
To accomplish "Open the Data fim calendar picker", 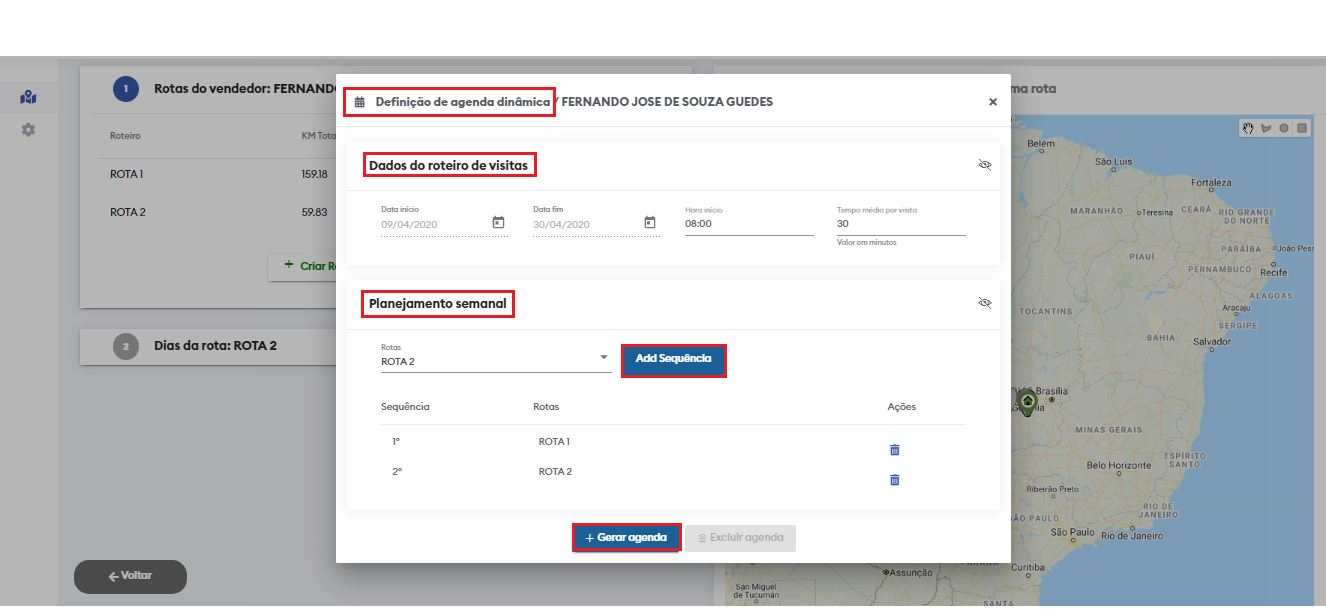I will pos(650,223).
